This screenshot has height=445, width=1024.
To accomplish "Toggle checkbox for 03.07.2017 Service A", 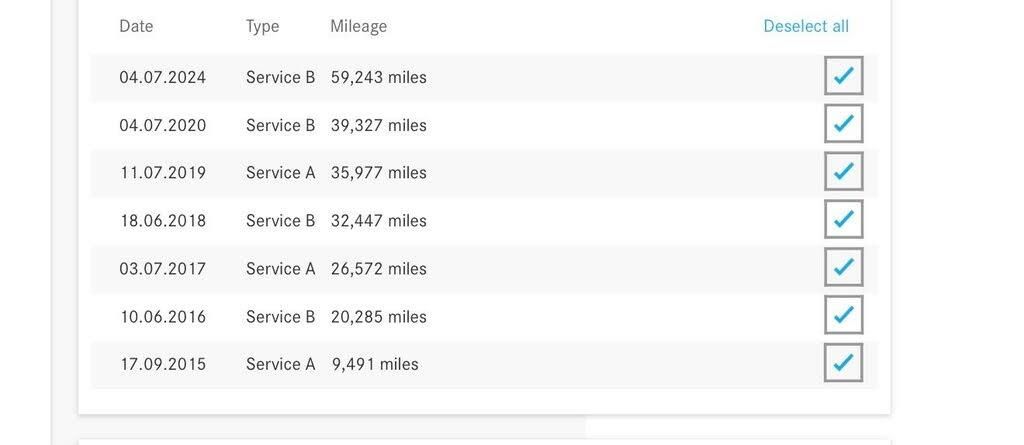I will point(843,267).
